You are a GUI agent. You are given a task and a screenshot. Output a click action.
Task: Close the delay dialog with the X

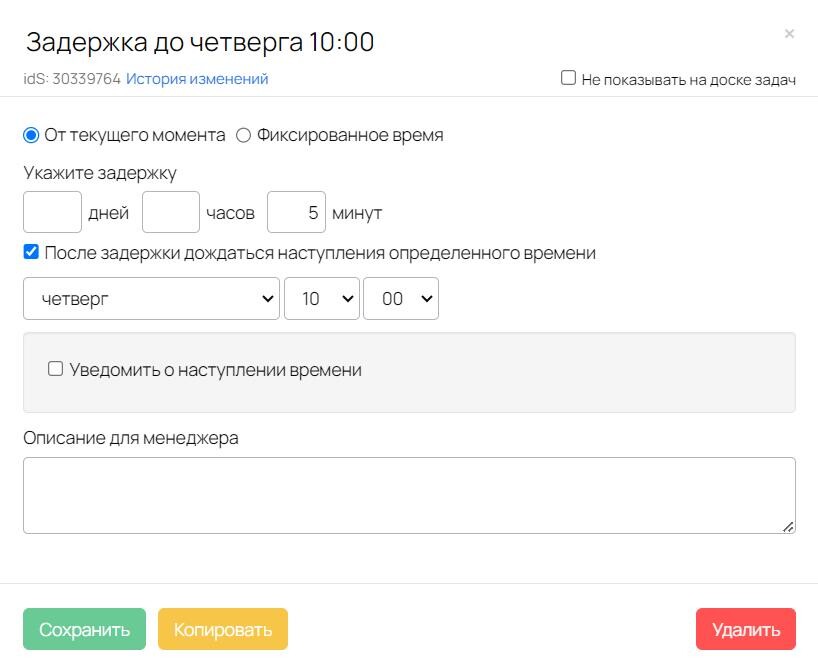(x=789, y=34)
